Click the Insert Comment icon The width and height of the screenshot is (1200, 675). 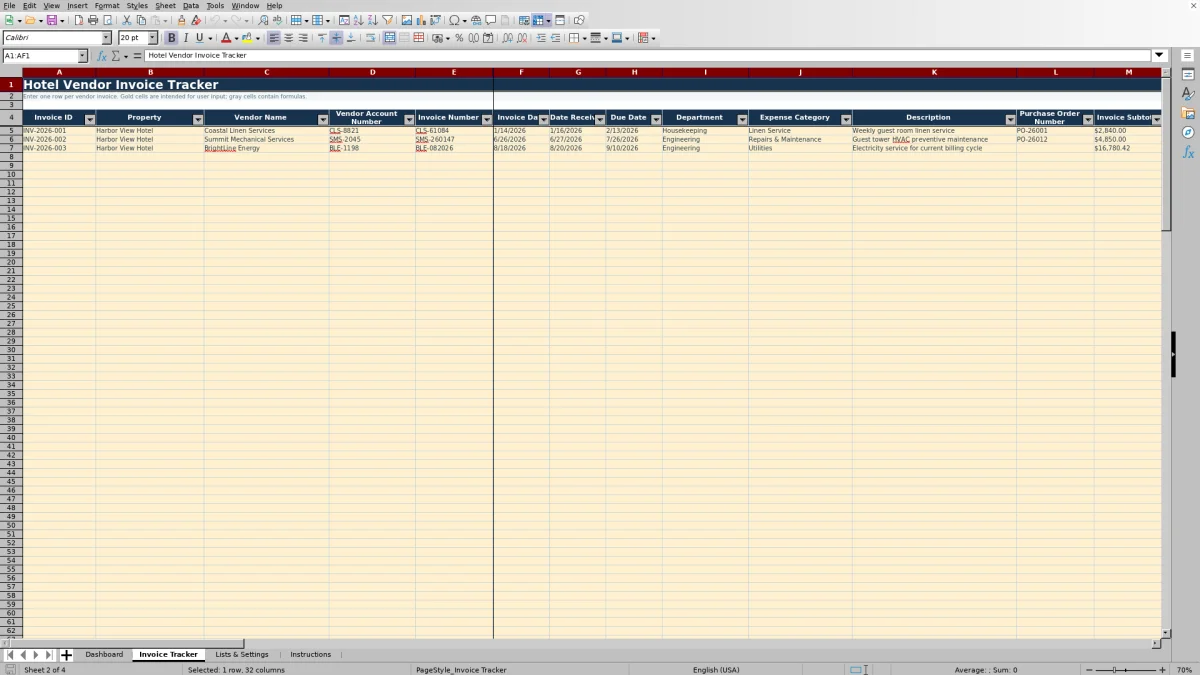click(491, 20)
